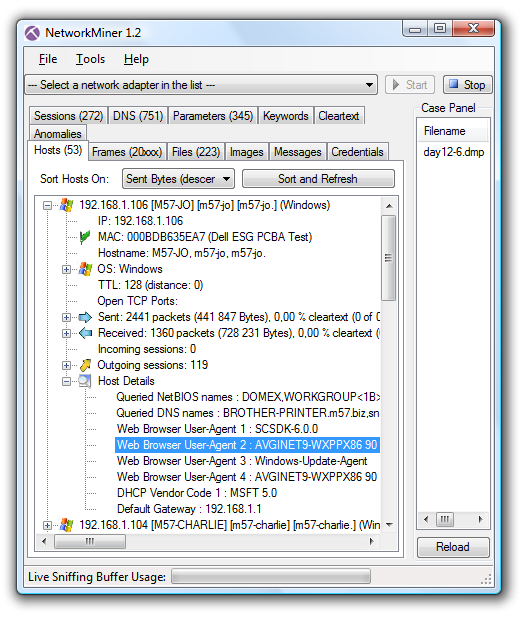Click the hosts tree vertical scrollbar thumb

(389, 258)
